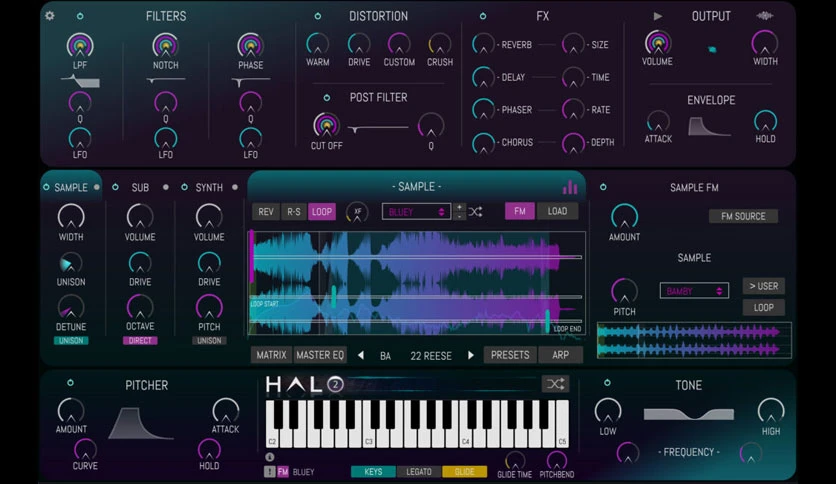Click the shuffle icon next to HALO logo
This screenshot has height=484, width=836.
point(555,384)
